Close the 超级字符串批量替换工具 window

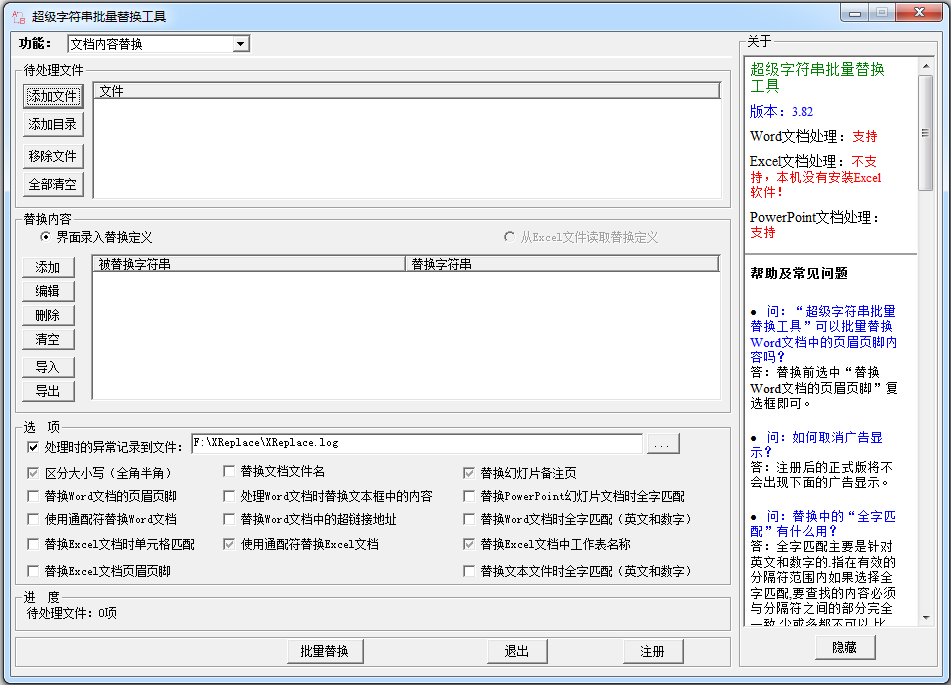[x=919, y=12]
